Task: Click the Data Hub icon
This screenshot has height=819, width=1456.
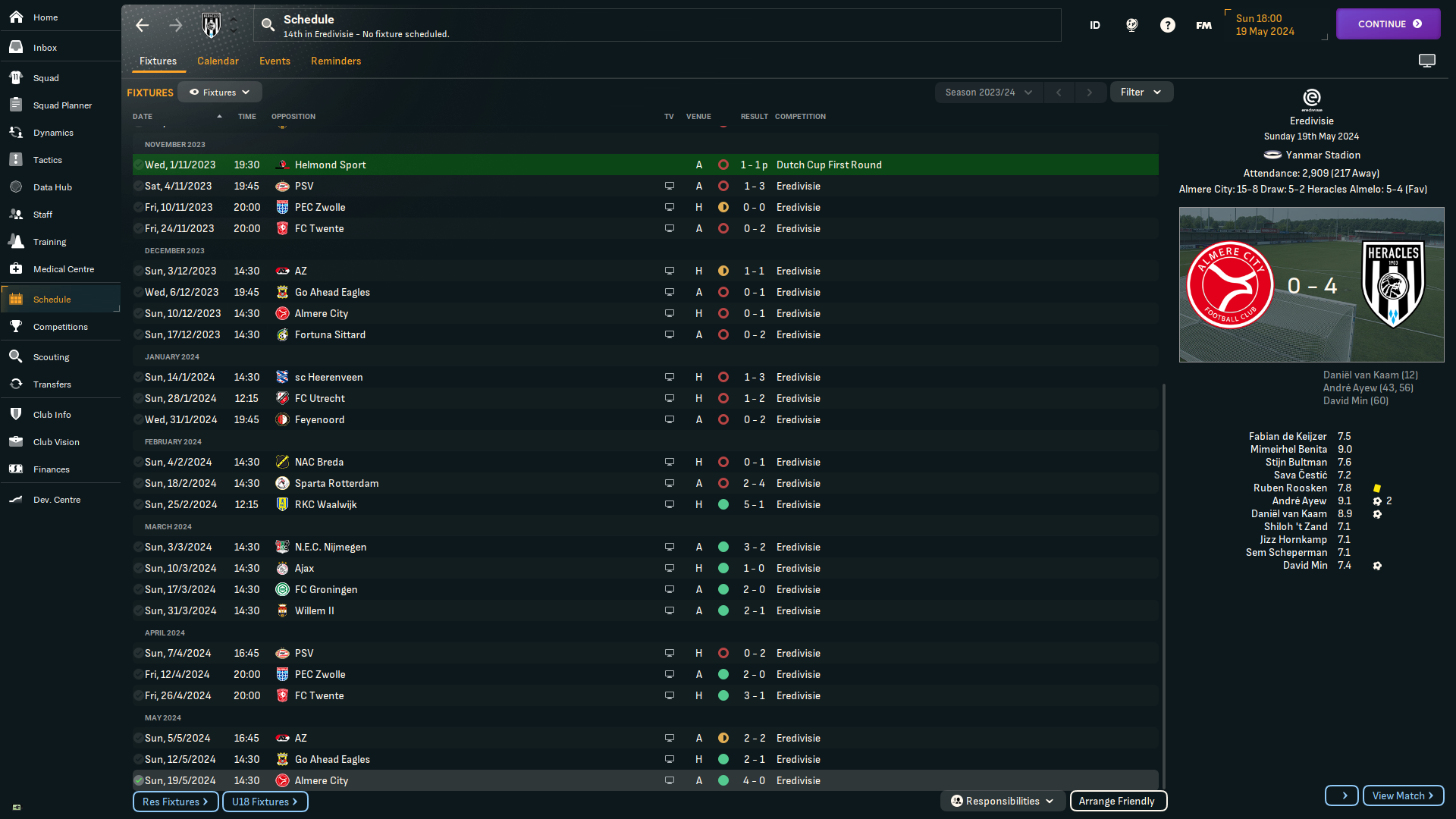Action: [17, 187]
